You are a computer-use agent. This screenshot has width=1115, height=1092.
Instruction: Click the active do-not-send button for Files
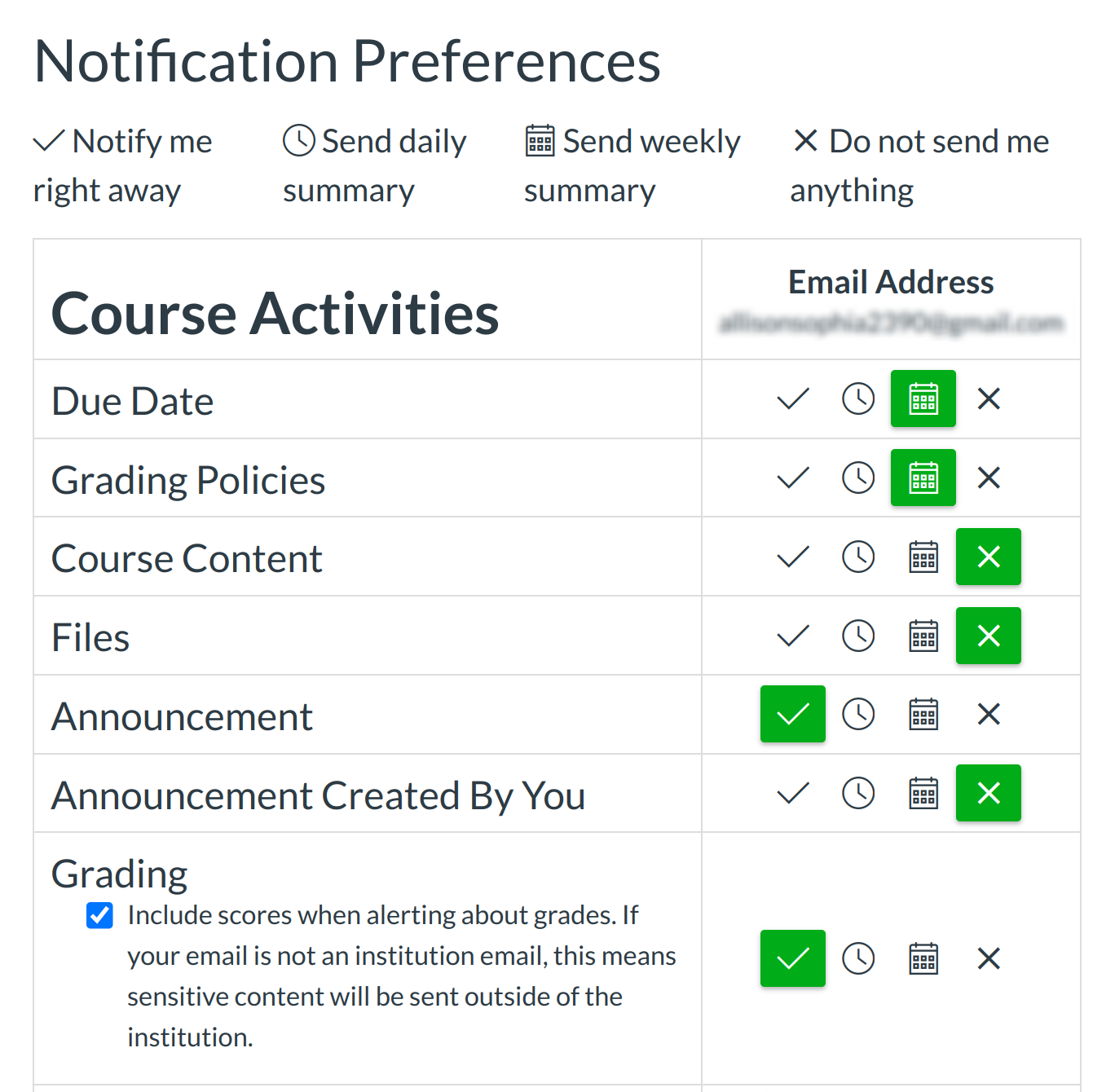click(x=989, y=636)
